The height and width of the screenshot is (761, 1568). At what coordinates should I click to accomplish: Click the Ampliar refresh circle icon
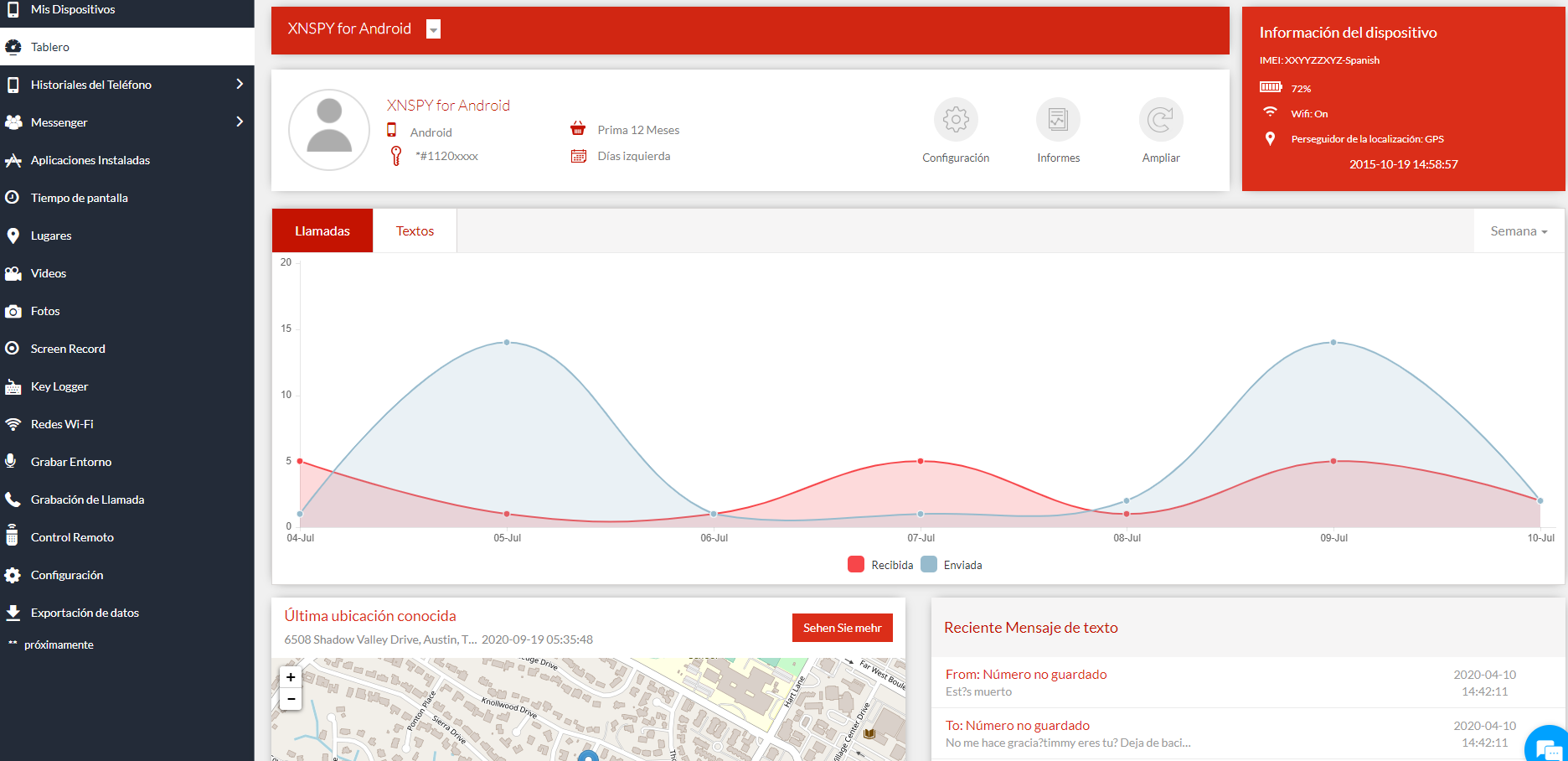(1161, 120)
